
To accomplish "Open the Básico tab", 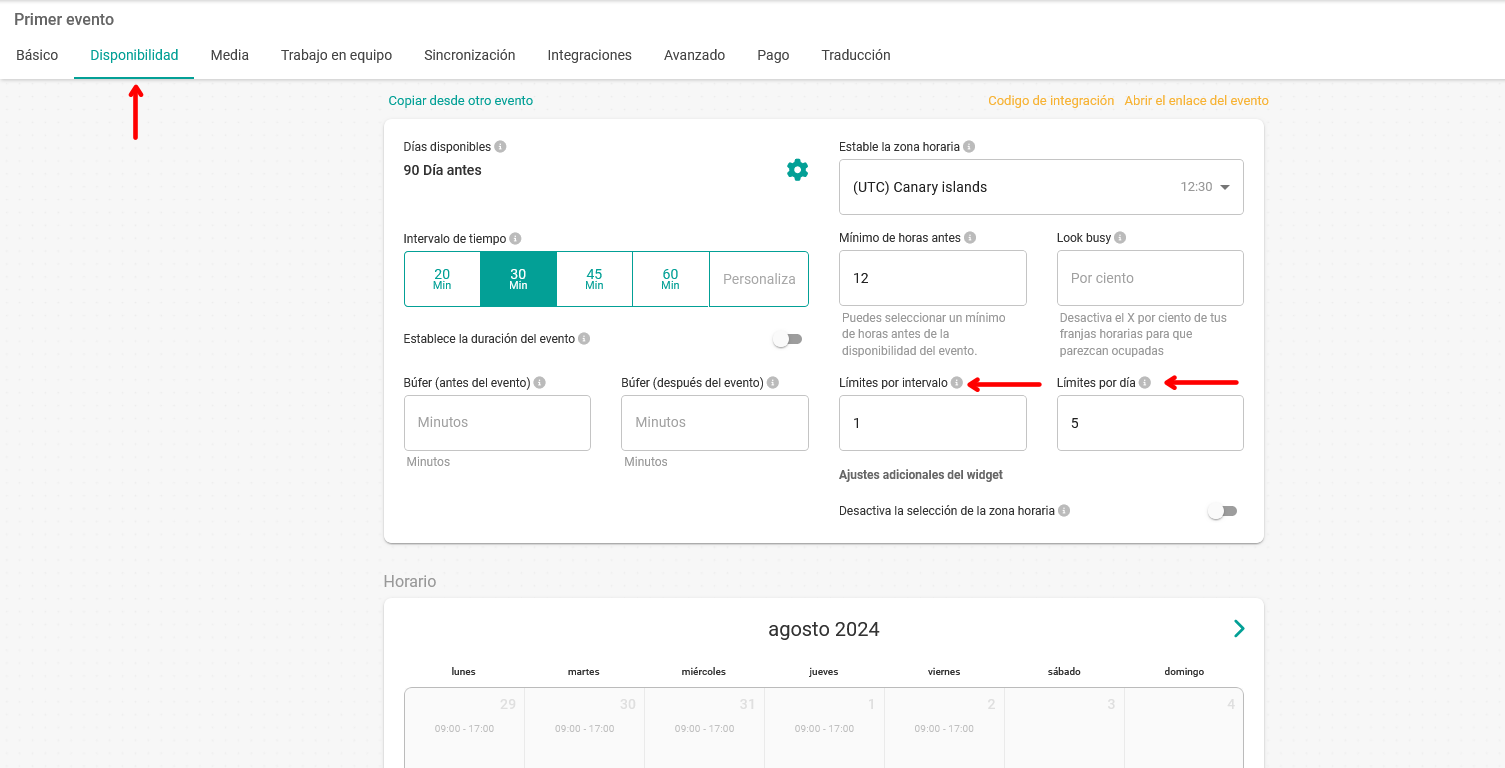I will [x=37, y=55].
